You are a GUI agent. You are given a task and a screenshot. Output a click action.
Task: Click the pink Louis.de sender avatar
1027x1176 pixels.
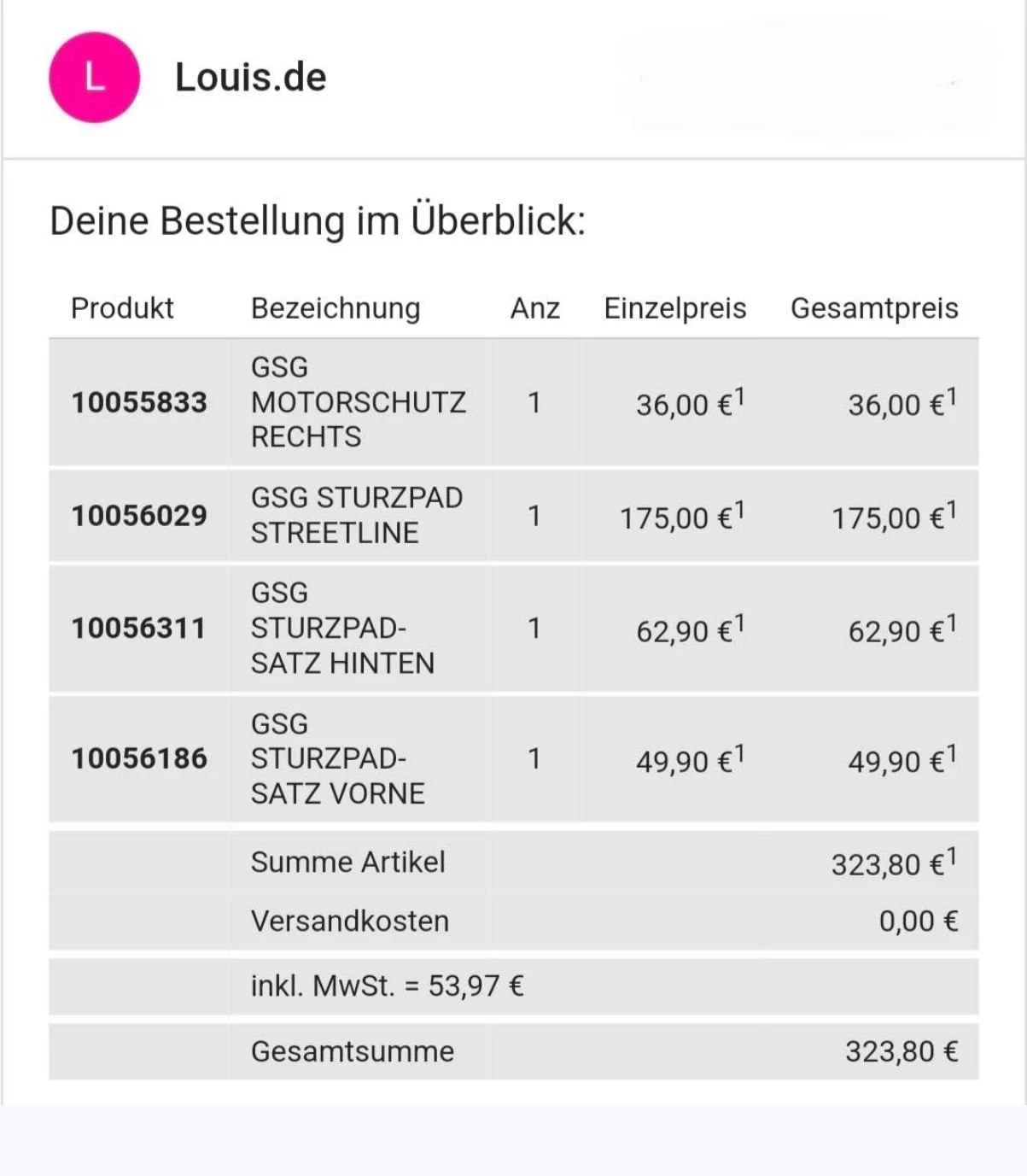pyautogui.click(x=94, y=78)
